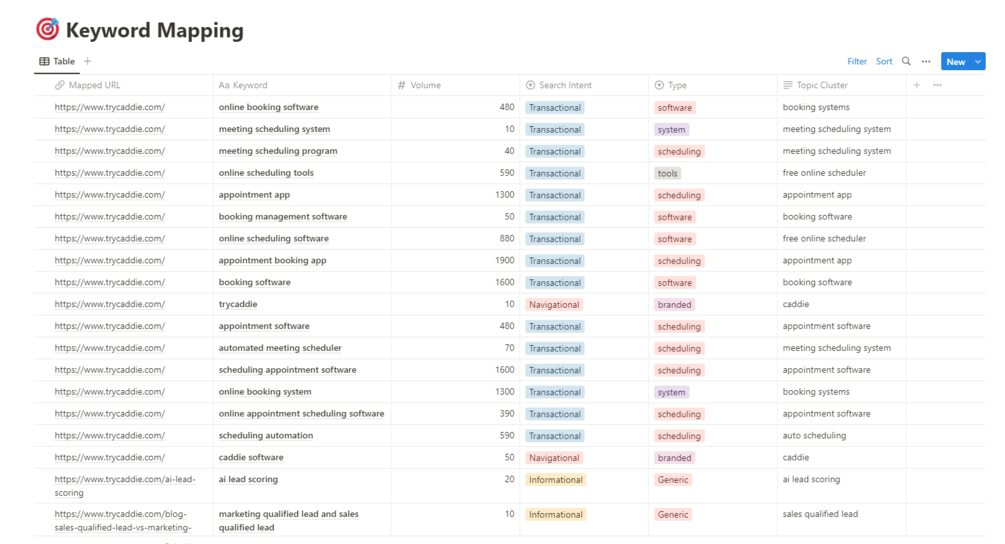Add a new property column
This screenshot has height=544, width=1005.
click(916, 85)
